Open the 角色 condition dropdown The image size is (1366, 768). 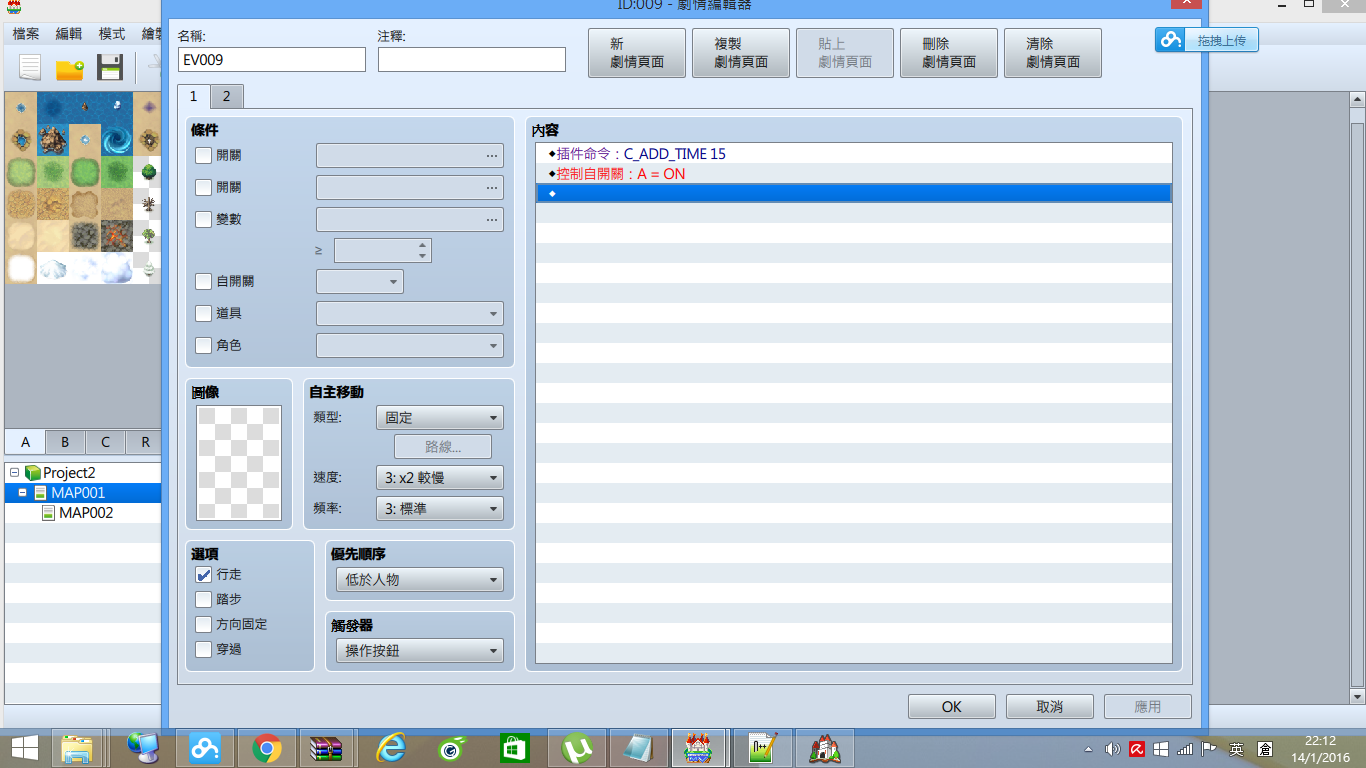point(410,346)
